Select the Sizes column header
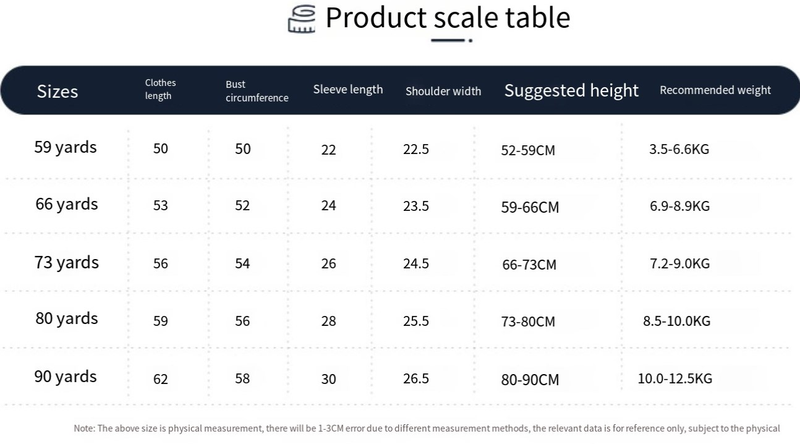The image size is (800, 444). click(57, 92)
